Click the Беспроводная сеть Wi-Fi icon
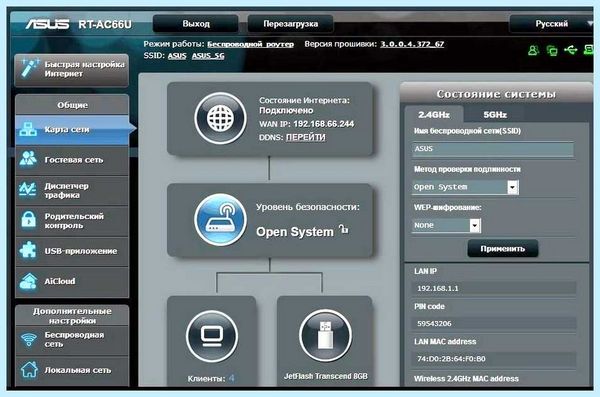The height and width of the screenshot is (397, 600). pyautogui.click(x=29, y=339)
